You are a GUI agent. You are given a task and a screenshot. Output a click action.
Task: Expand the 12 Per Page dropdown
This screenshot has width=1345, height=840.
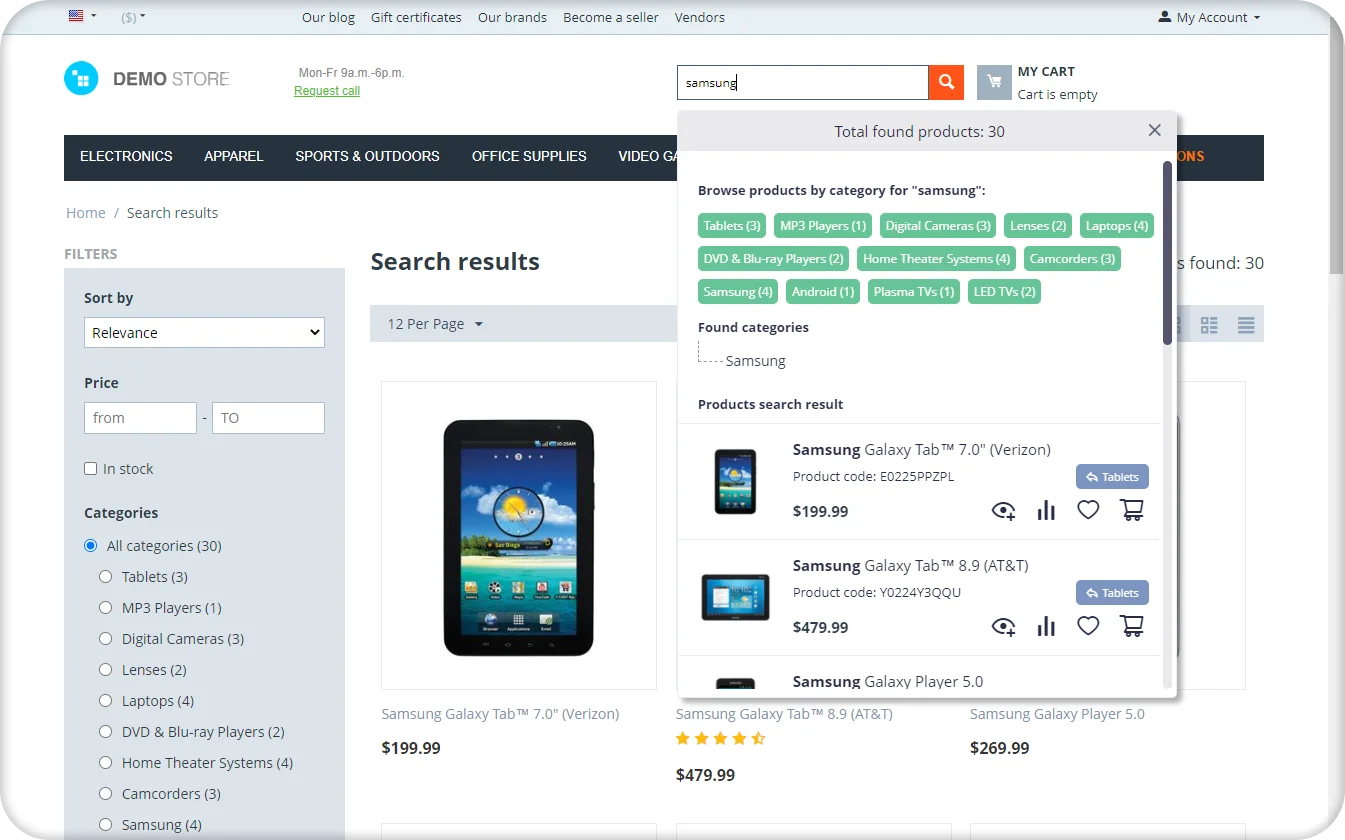(x=435, y=324)
